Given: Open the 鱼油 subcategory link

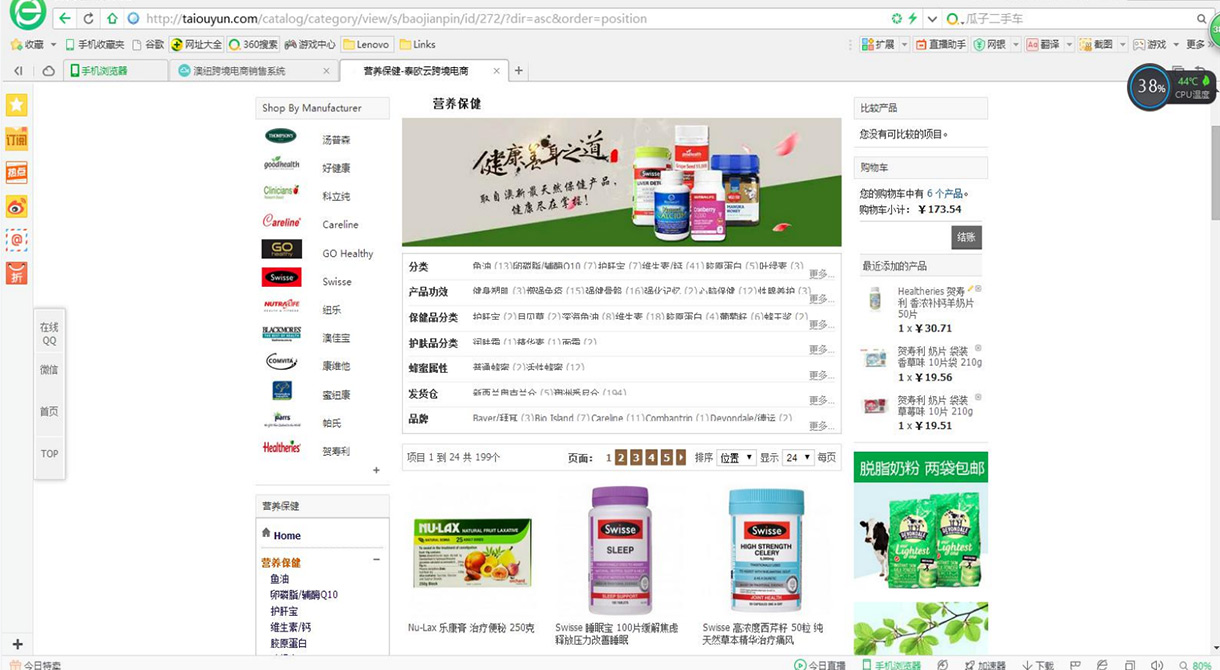Looking at the screenshot, I should point(280,579).
